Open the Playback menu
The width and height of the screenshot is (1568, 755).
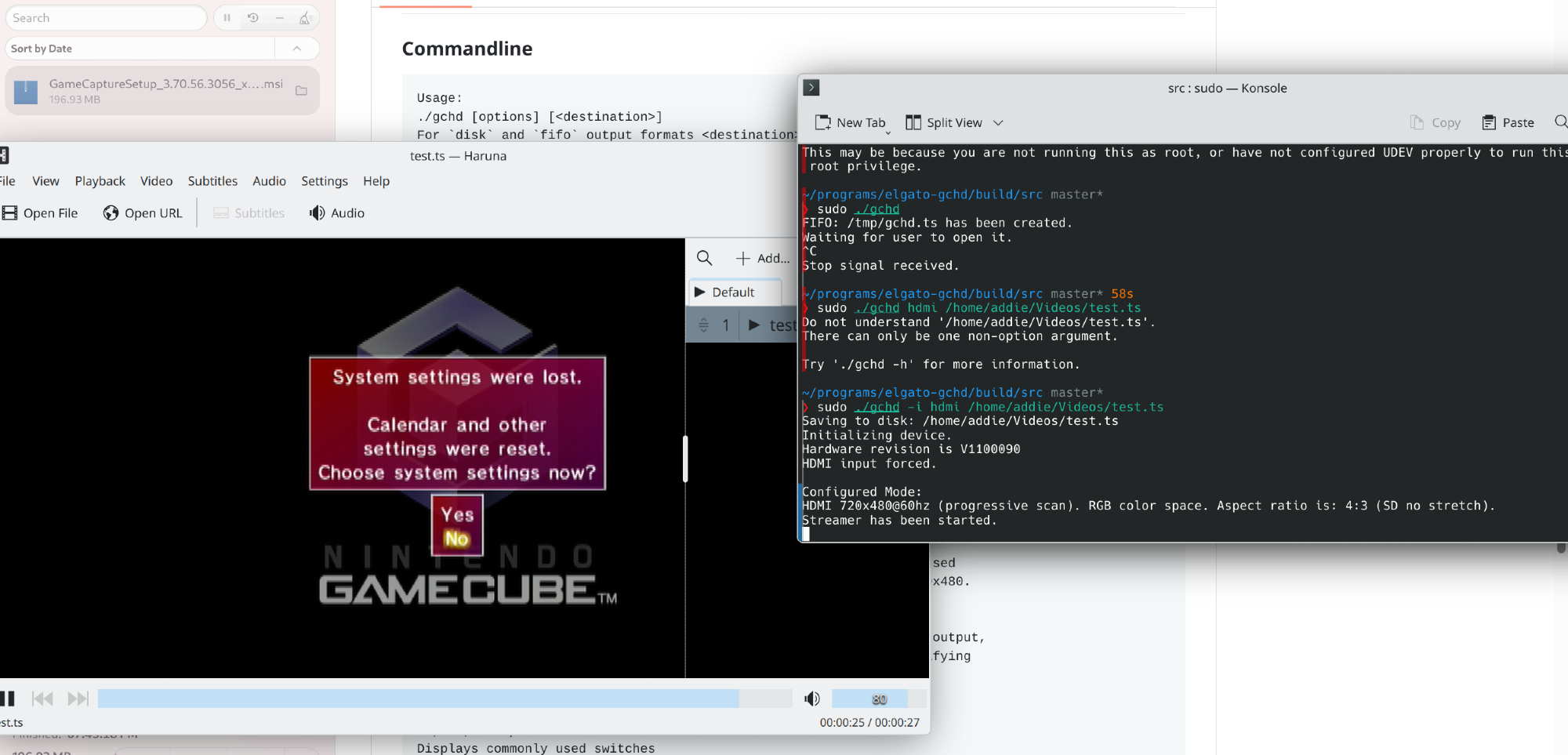click(100, 181)
